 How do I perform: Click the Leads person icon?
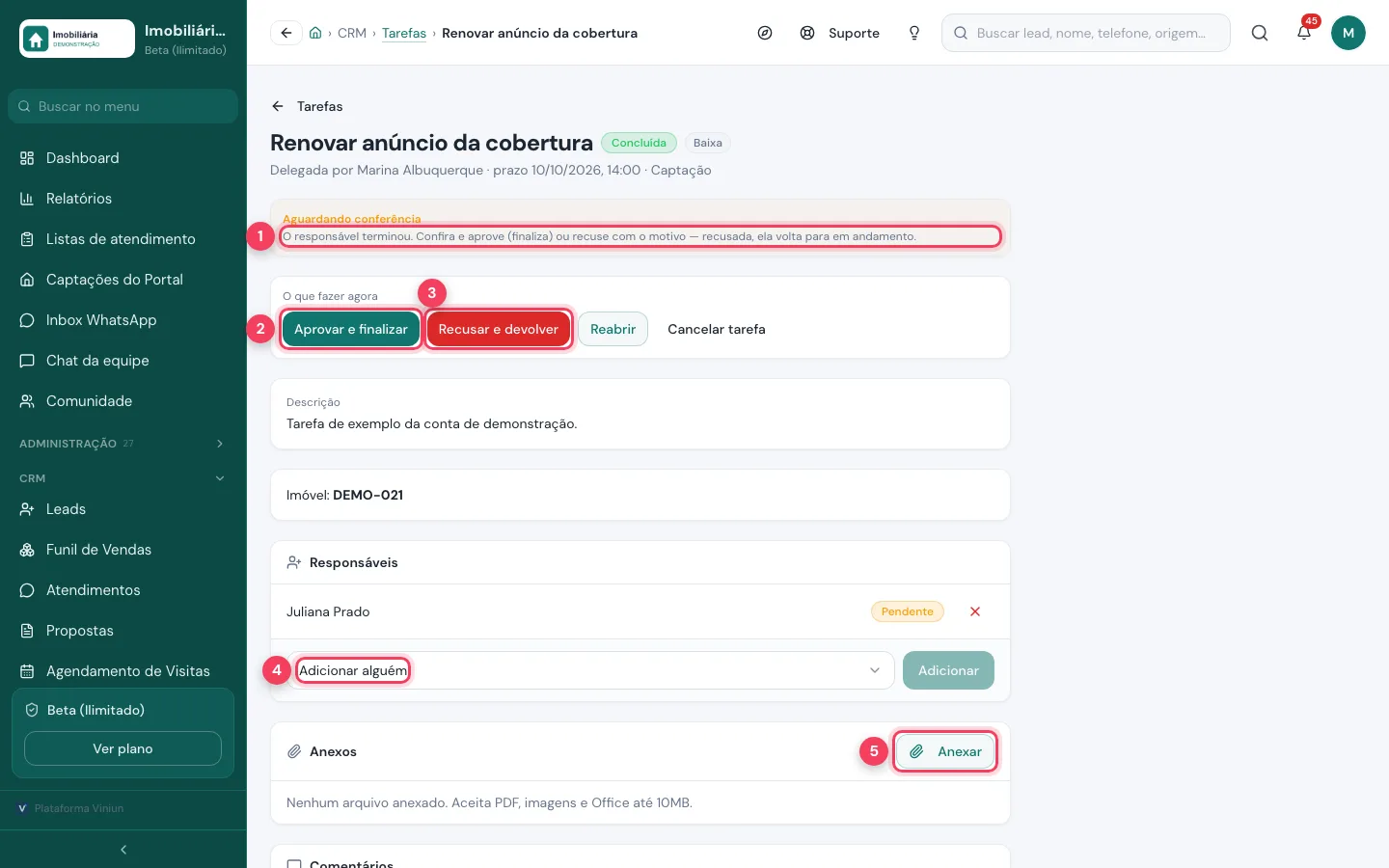(x=27, y=509)
